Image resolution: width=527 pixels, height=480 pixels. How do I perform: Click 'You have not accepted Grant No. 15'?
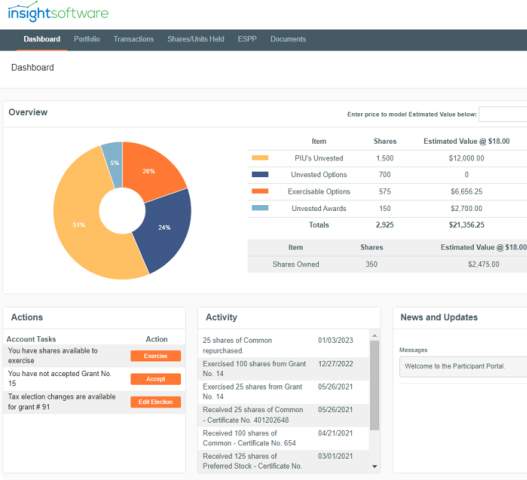(x=59, y=378)
